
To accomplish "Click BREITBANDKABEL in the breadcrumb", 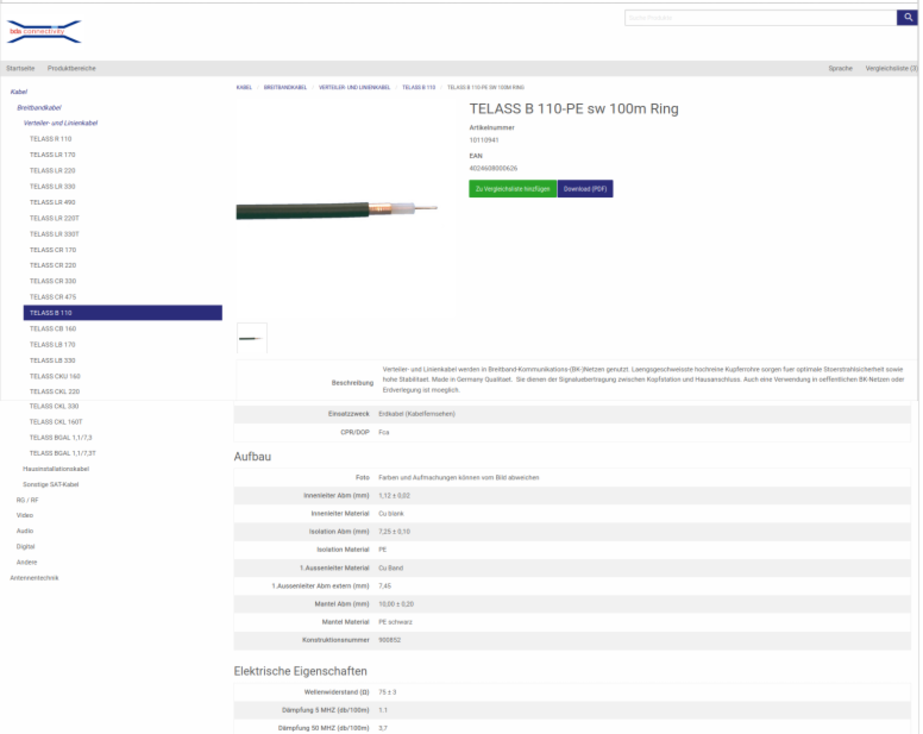I will (x=285, y=88).
